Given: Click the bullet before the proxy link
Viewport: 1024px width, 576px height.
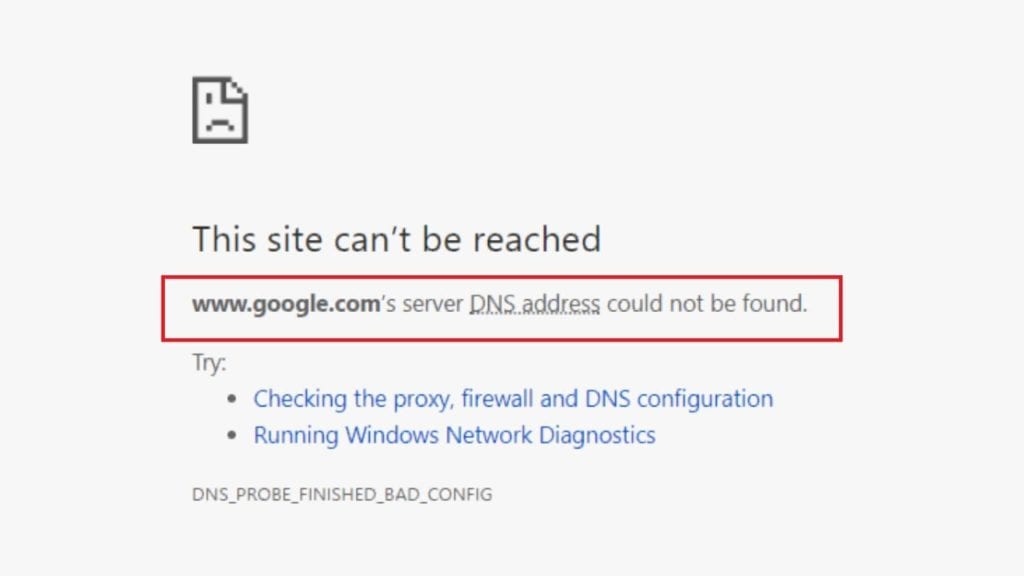Looking at the screenshot, I should pos(232,398).
